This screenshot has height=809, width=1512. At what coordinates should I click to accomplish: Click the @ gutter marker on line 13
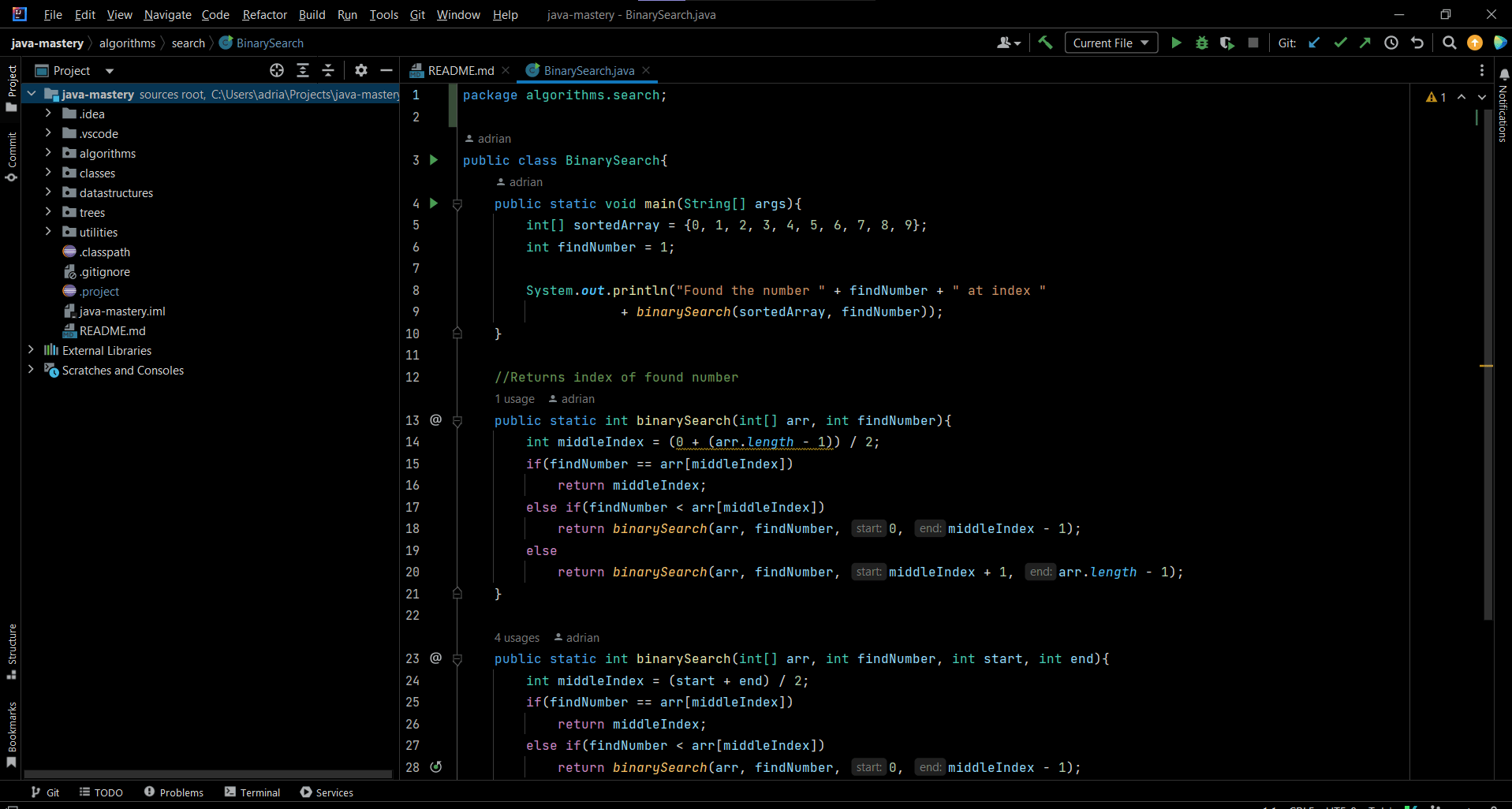[435, 420]
